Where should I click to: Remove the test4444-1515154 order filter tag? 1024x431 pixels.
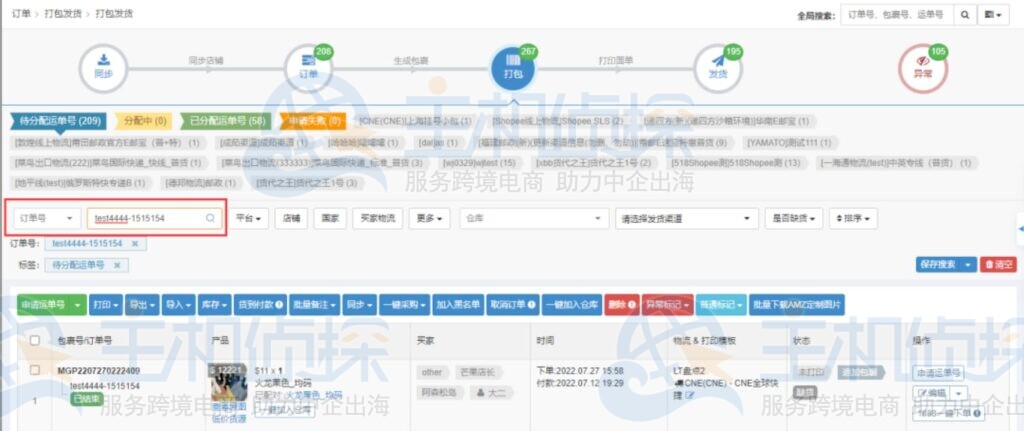pos(135,244)
